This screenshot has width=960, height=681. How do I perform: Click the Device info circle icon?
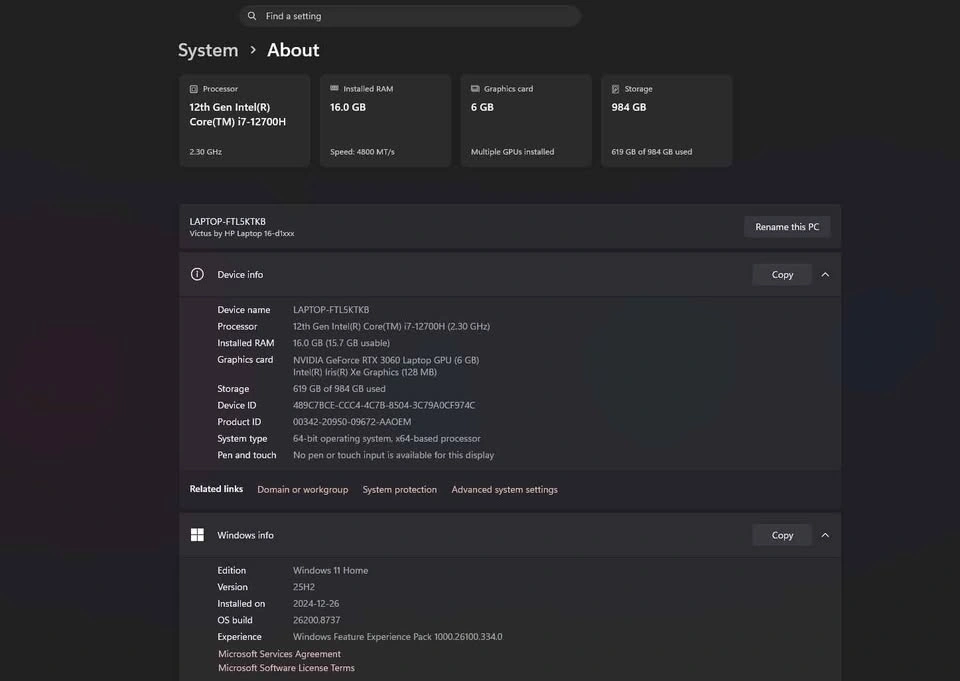pos(197,274)
